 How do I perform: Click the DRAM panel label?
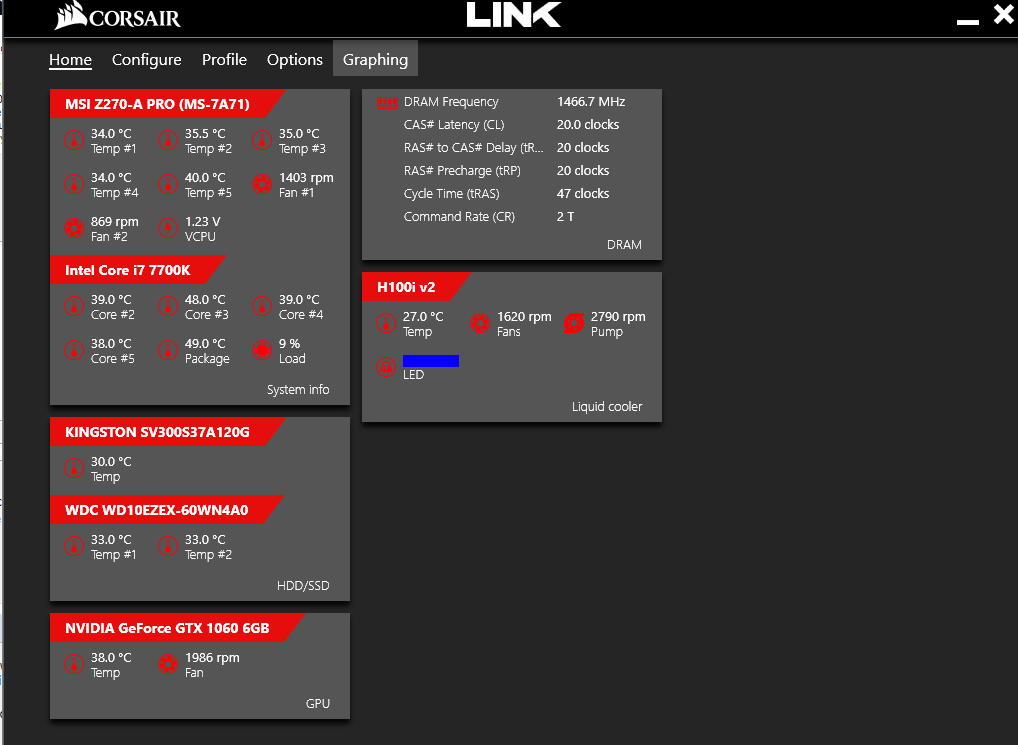625,245
